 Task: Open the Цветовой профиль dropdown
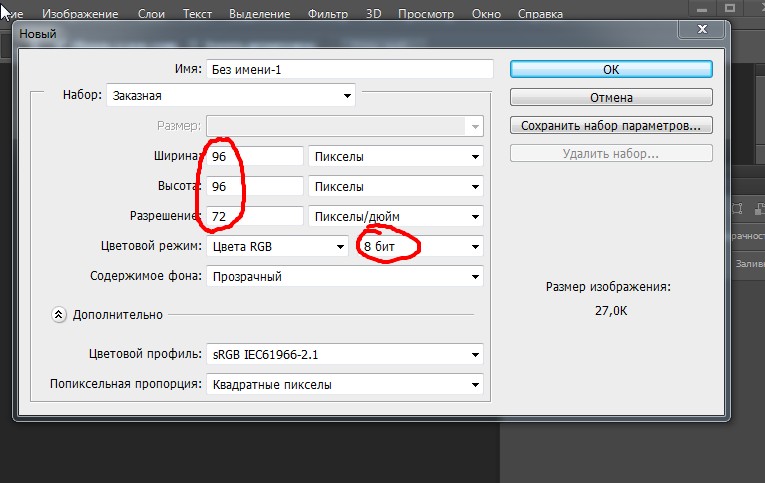point(344,355)
